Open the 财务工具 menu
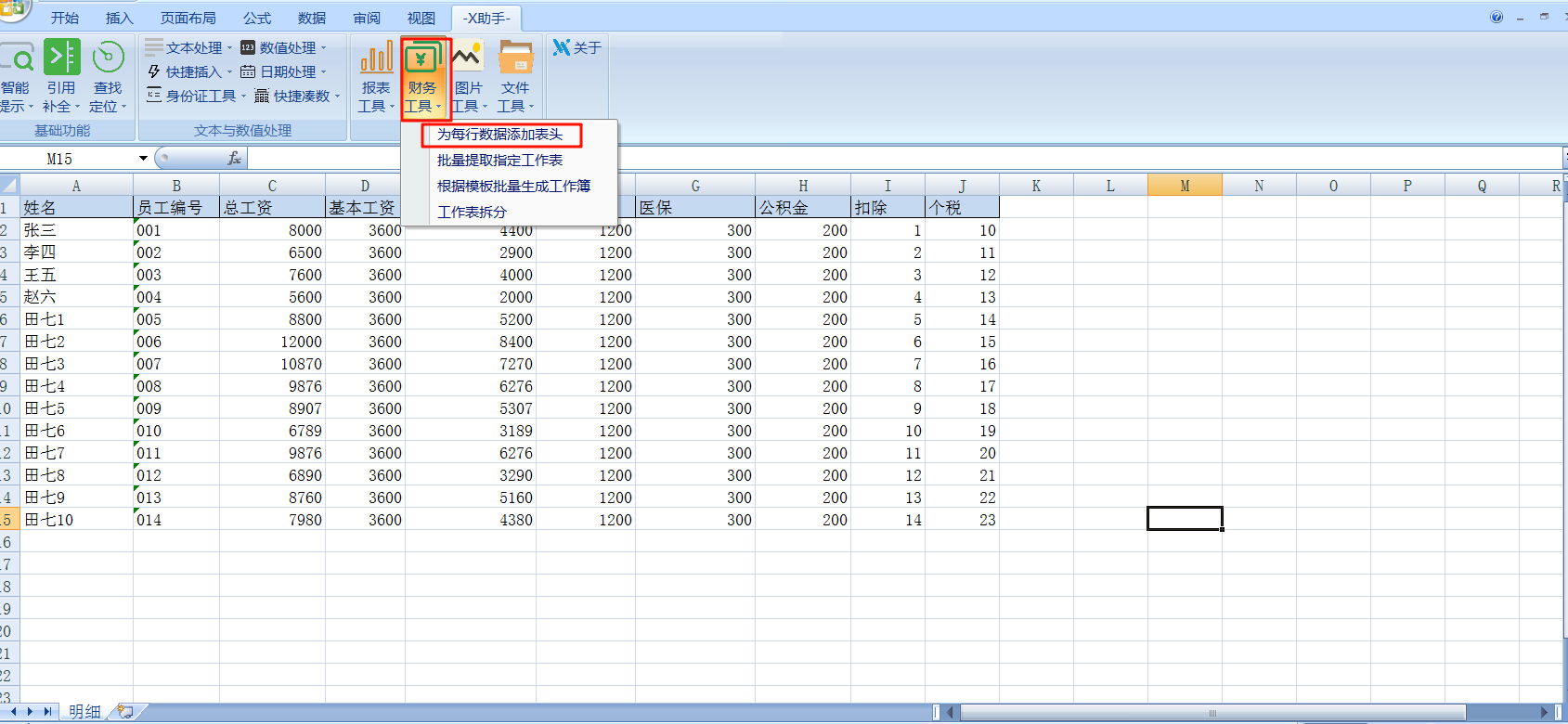Screen dimensions: 1568x724 point(422,78)
